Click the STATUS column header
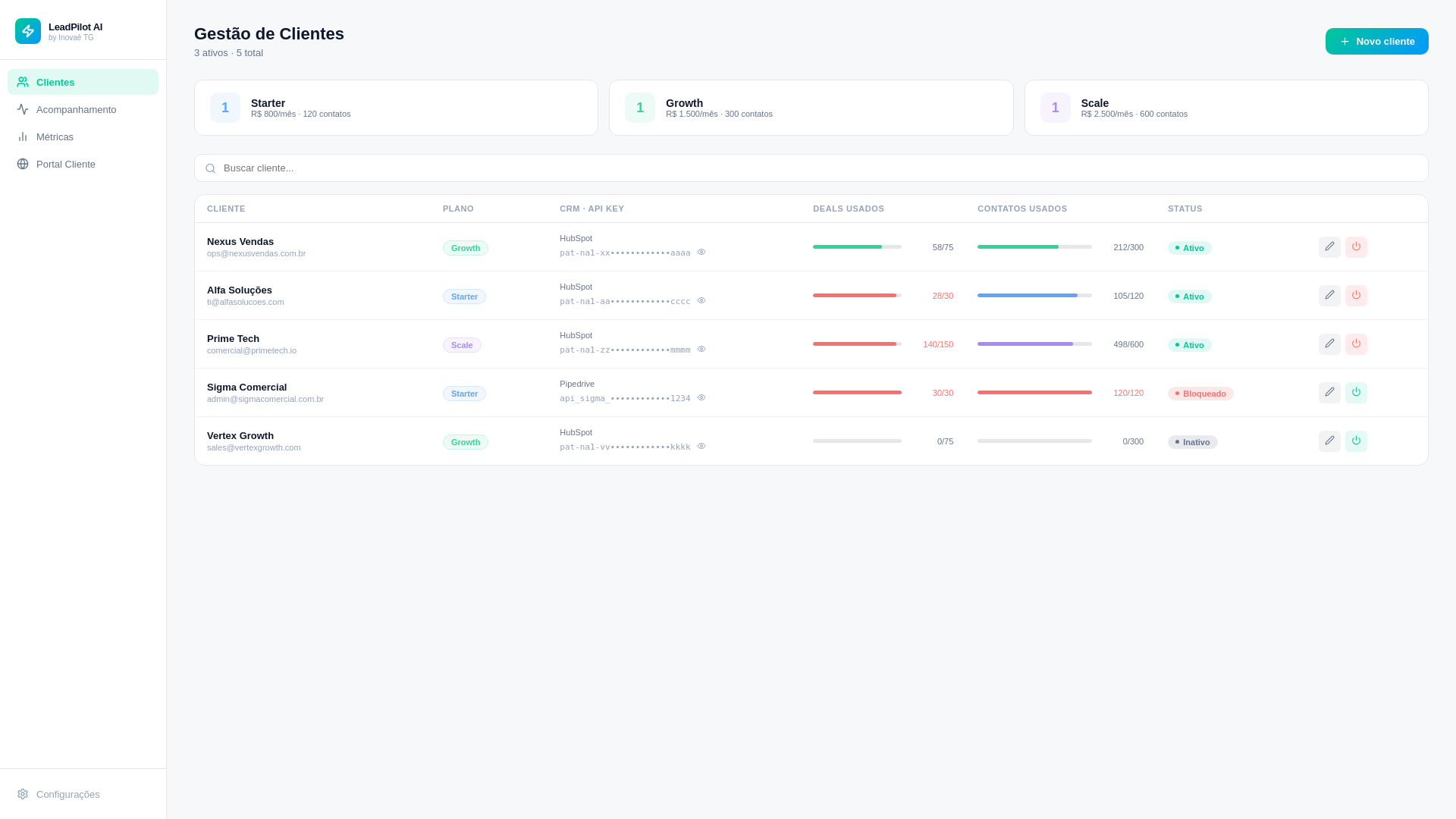Viewport: 1456px width, 819px height. [x=1185, y=209]
